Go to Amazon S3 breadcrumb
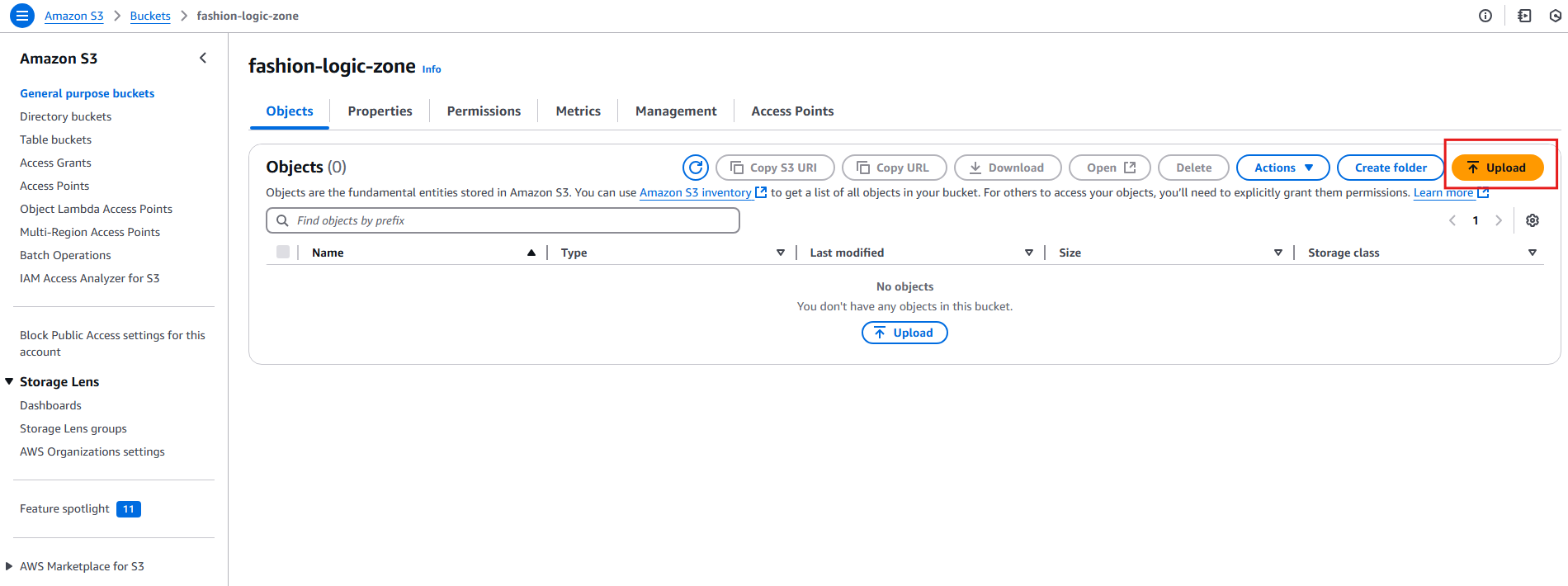Image resolution: width=1568 pixels, height=586 pixels. (74, 16)
